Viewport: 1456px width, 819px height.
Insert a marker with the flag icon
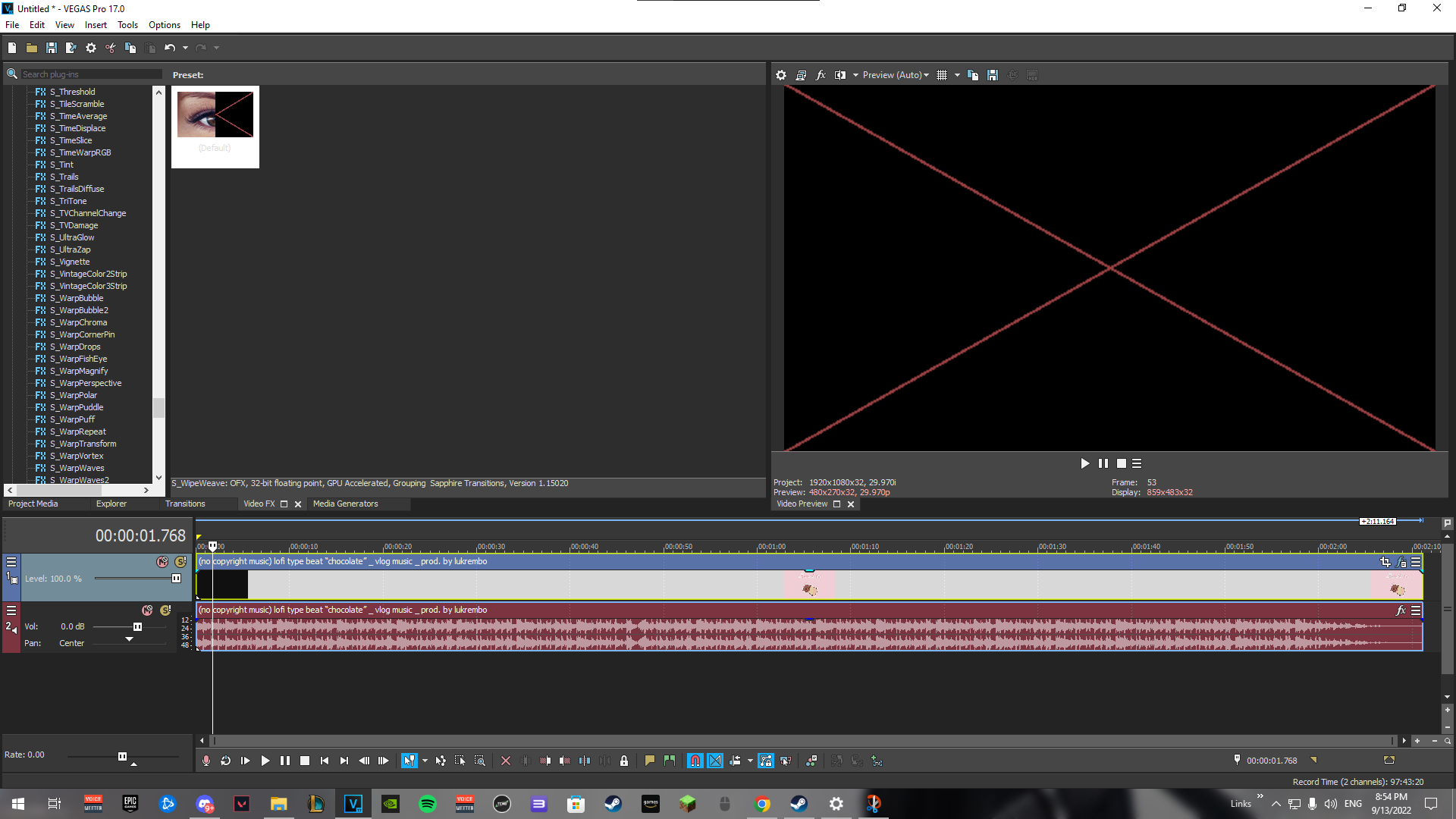(650, 761)
